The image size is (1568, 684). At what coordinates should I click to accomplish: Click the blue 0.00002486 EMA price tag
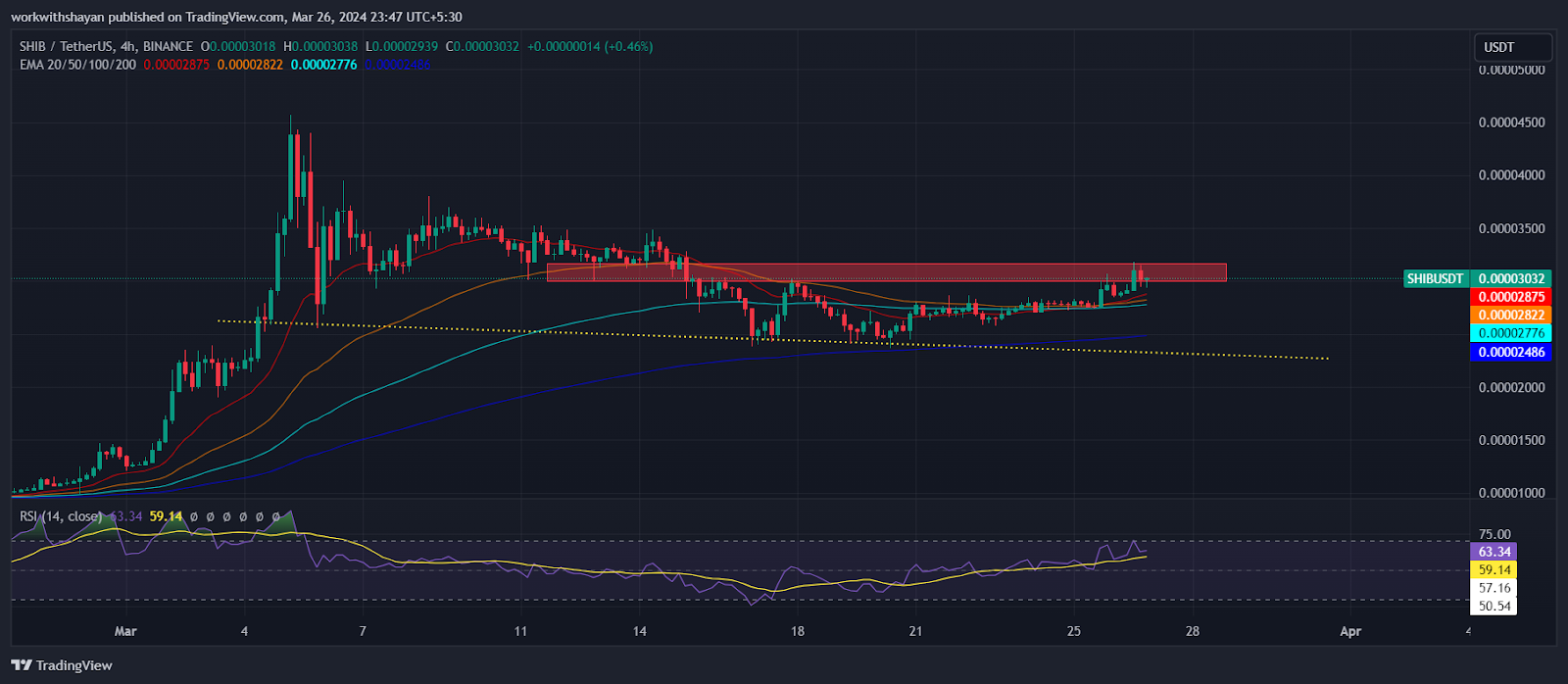1510,353
